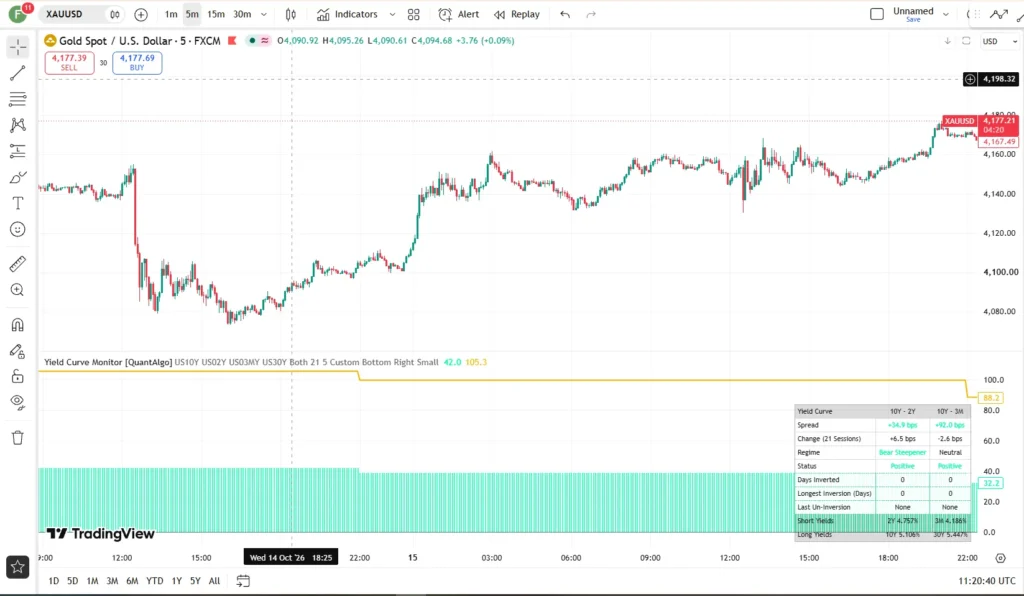Click the Bear Steepener regime cell
This screenshot has height=596, width=1024.
pyautogui.click(x=902, y=452)
